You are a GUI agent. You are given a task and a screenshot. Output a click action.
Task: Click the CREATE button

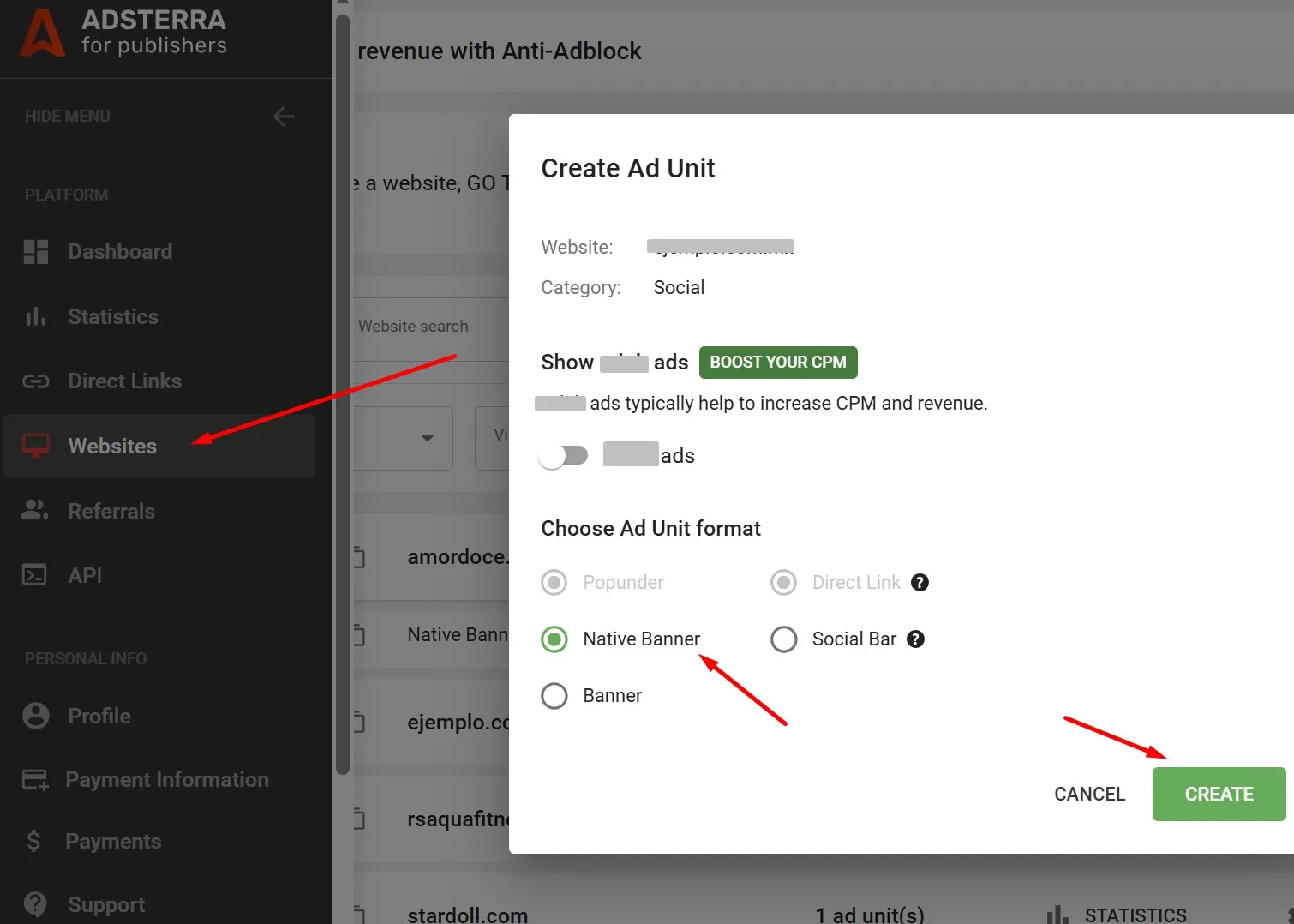tap(1219, 795)
